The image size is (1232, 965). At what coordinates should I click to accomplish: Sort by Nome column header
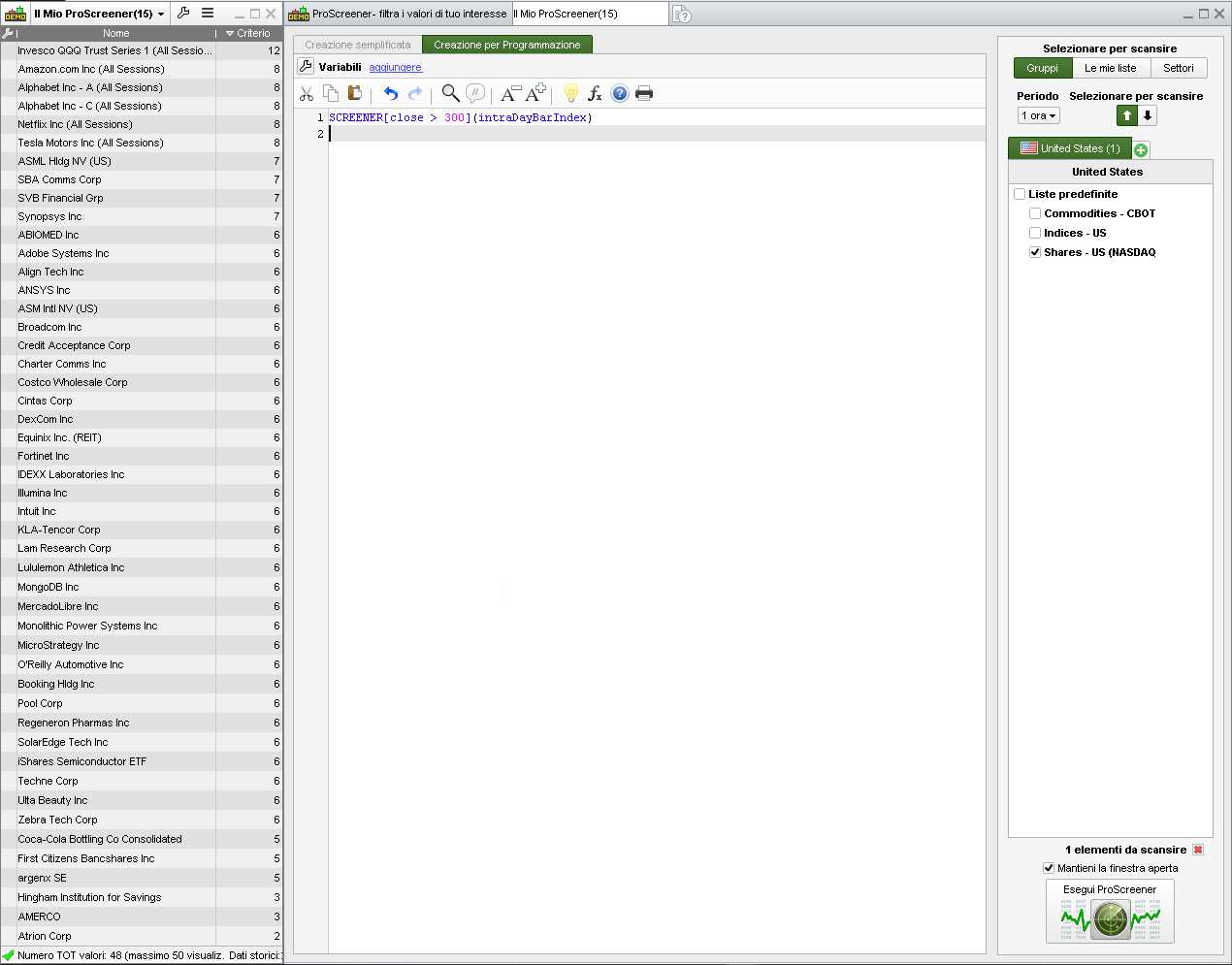pos(116,33)
